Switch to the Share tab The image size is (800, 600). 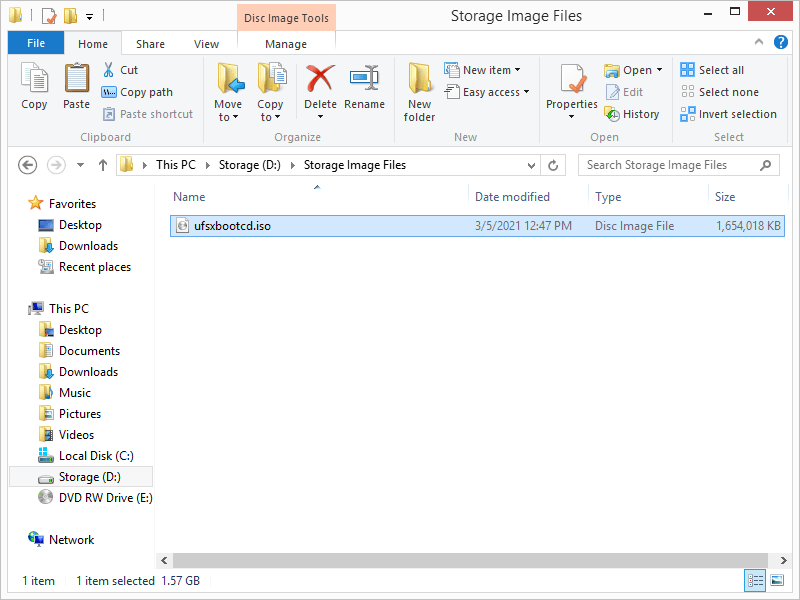[151, 44]
